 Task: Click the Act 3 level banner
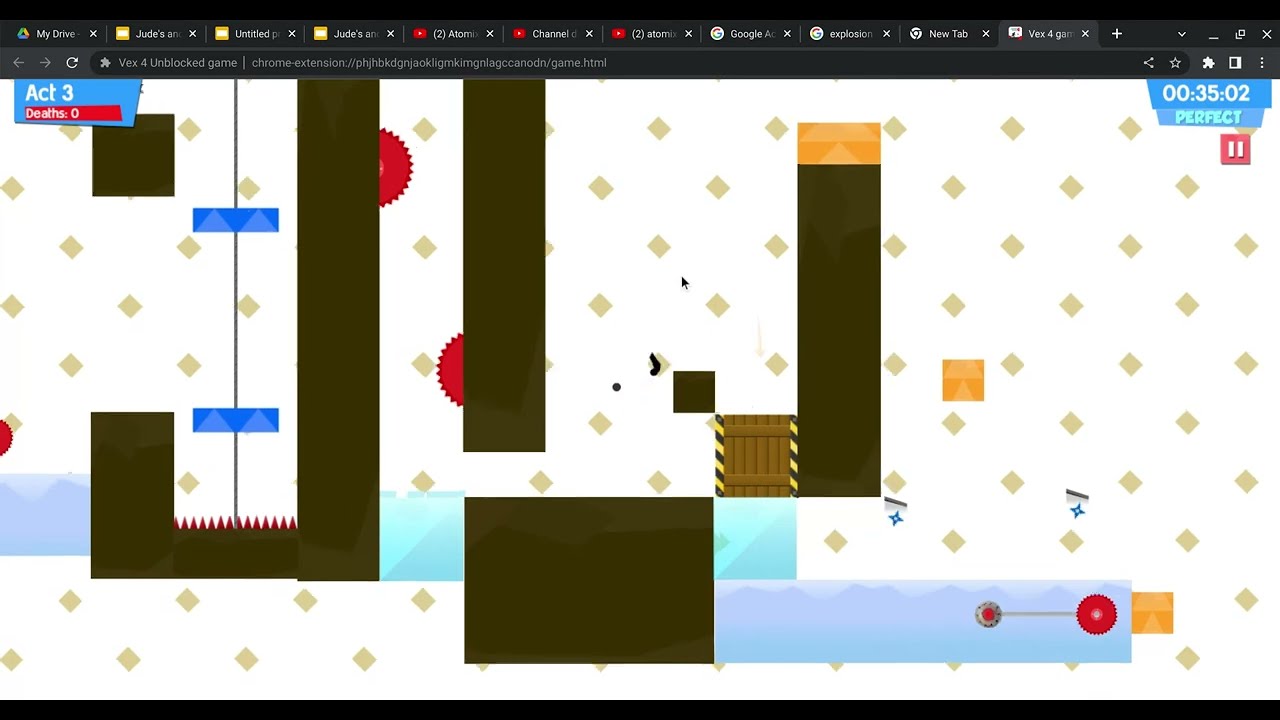tap(49, 93)
